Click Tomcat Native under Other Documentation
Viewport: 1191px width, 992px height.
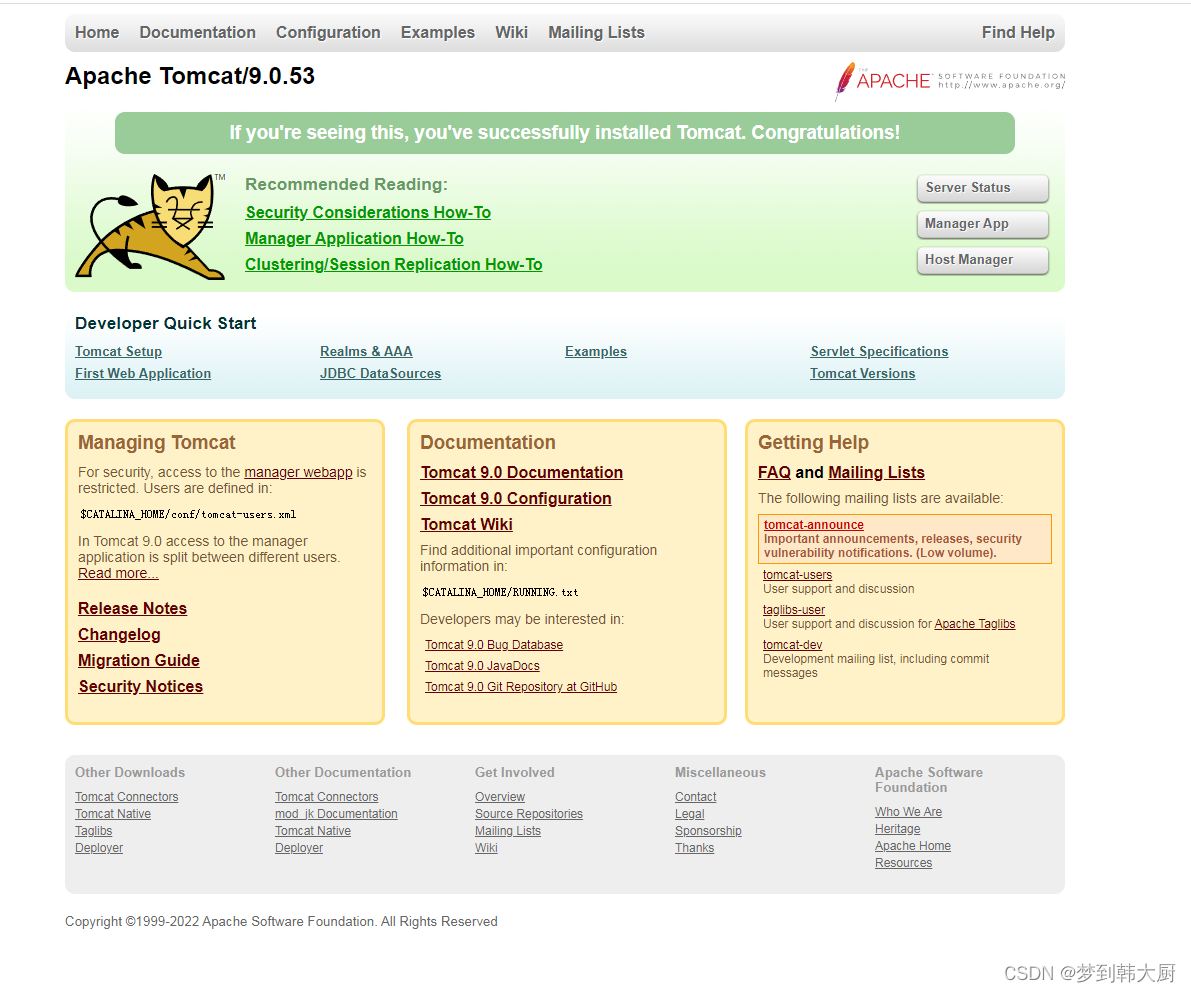313,831
